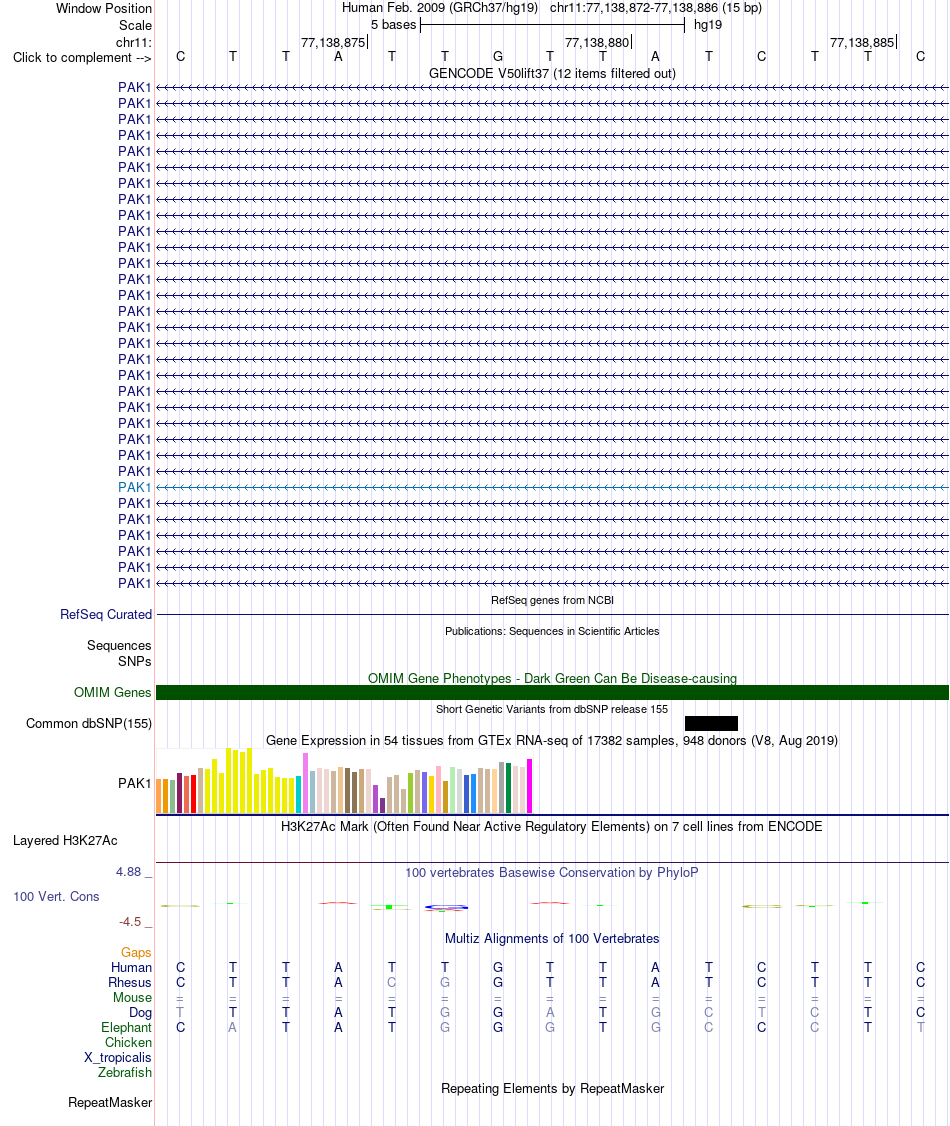Click the magenta last bar in GTEx chart

tap(529, 786)
